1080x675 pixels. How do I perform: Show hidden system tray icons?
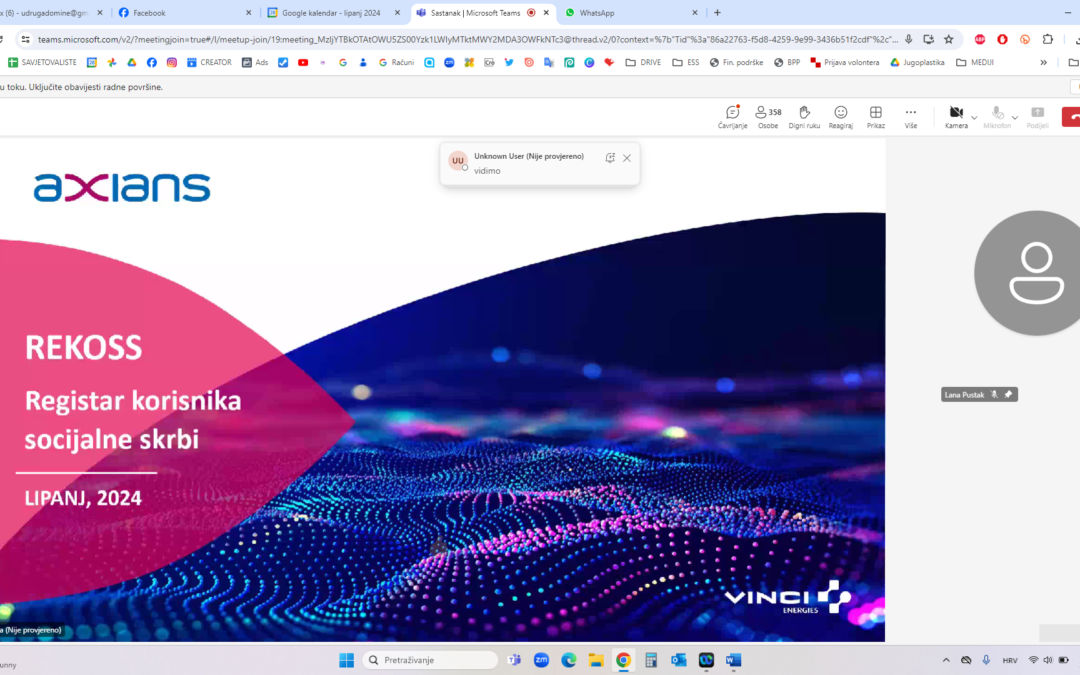point(945,660)
